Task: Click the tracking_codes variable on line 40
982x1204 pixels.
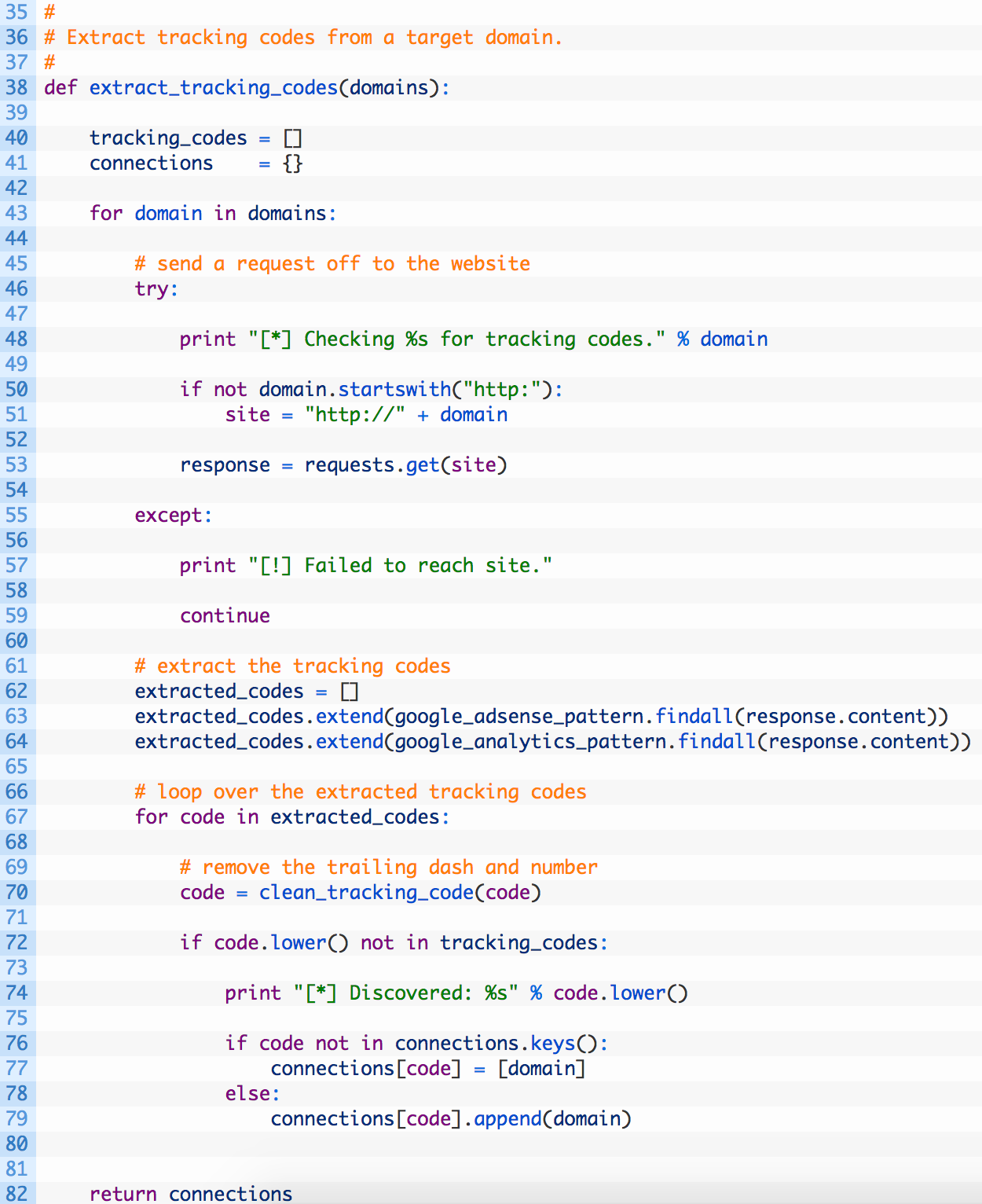Action: (x=168, y=138)
